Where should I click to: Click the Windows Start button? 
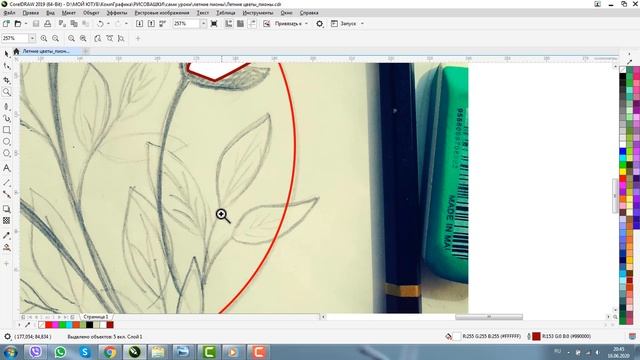(x=10, y=352)
